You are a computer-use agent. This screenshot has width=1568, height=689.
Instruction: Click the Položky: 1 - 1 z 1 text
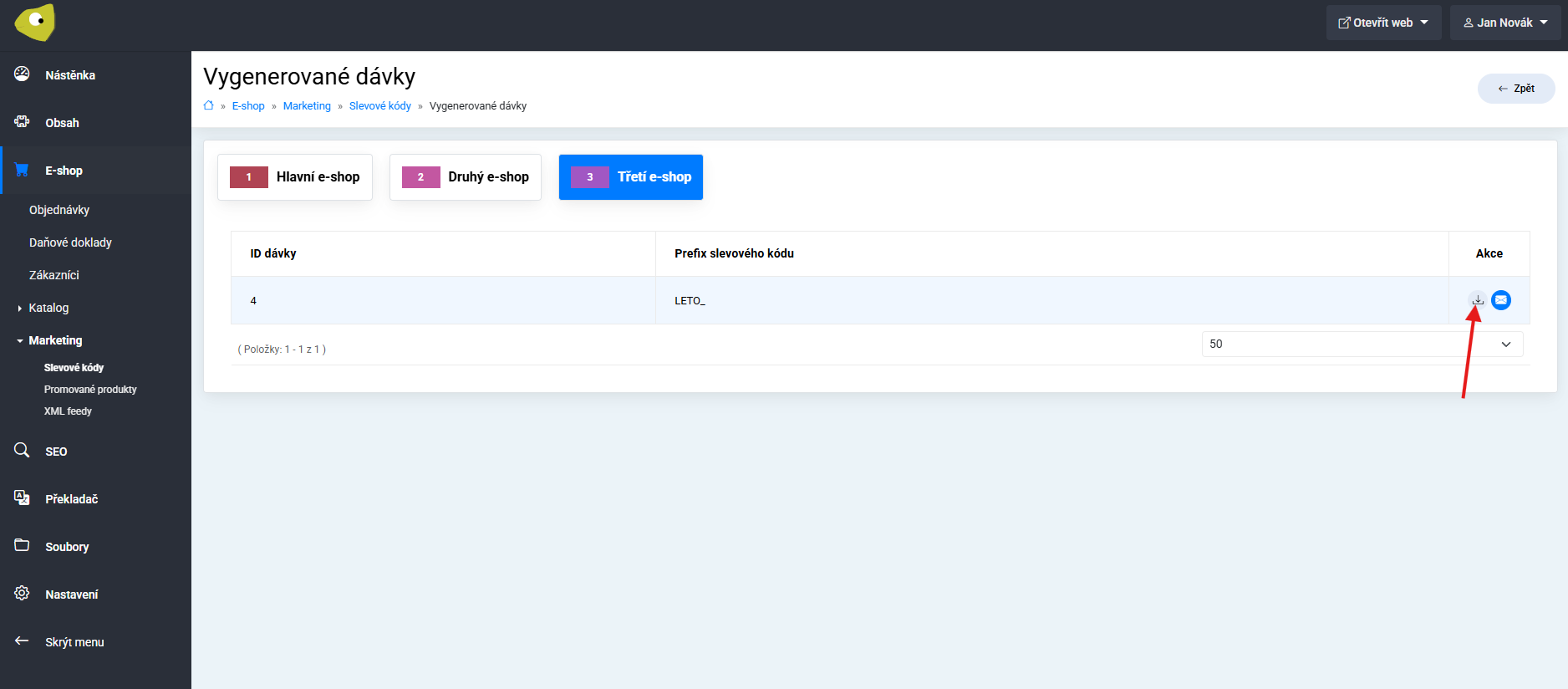coord(282,350)
